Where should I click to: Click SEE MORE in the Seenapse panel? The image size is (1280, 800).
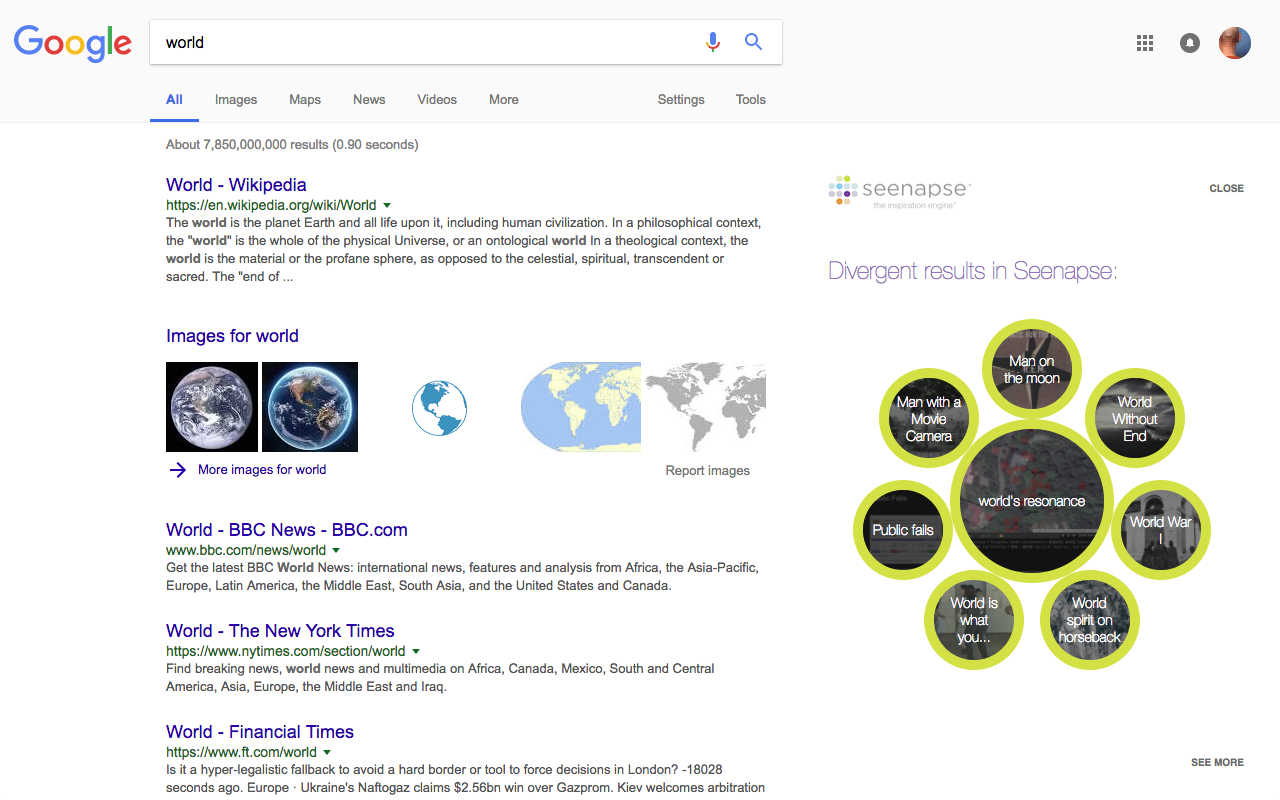pyautogui.click(x=1217, y=762)
